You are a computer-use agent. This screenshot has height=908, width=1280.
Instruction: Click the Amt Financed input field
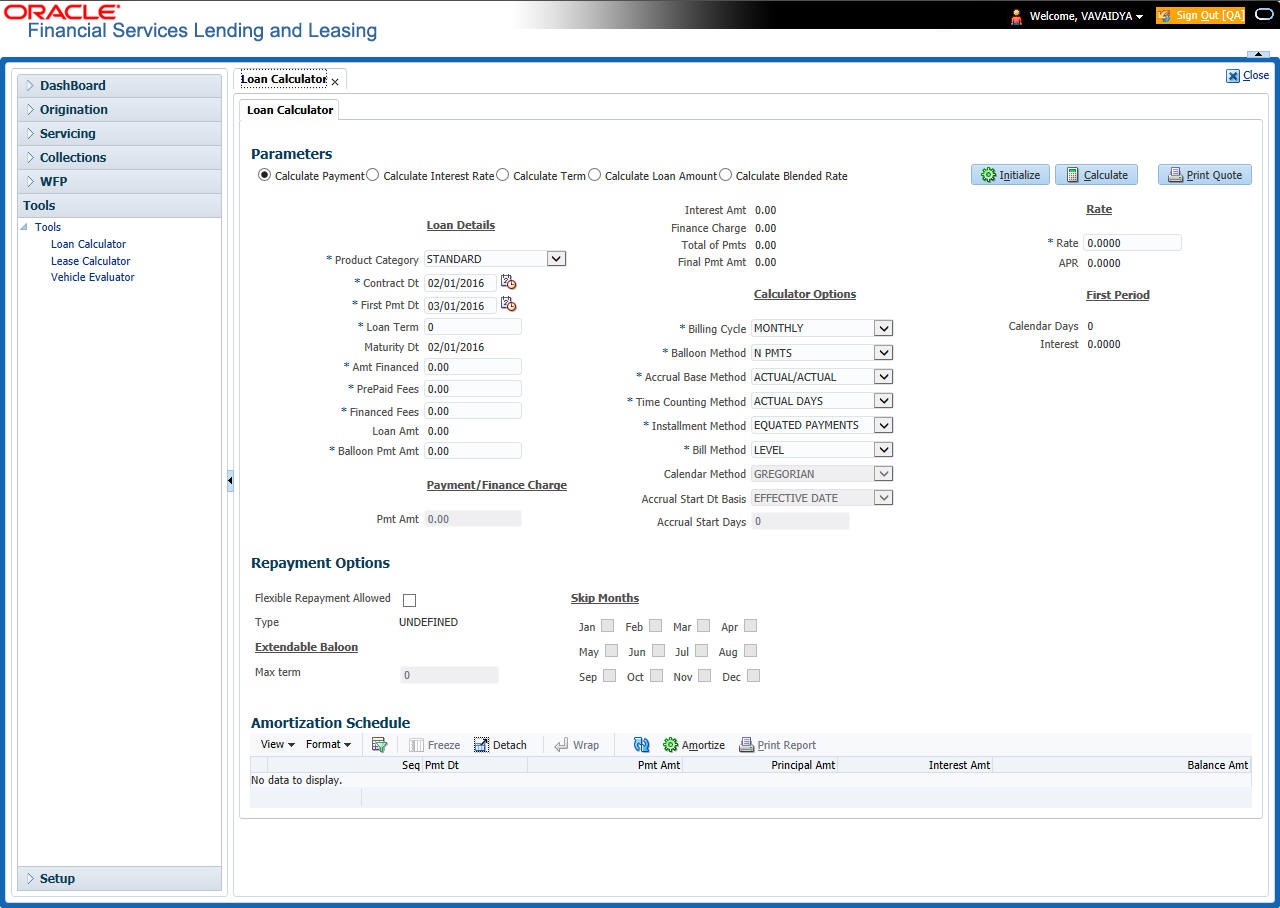(x=473, y=367)
